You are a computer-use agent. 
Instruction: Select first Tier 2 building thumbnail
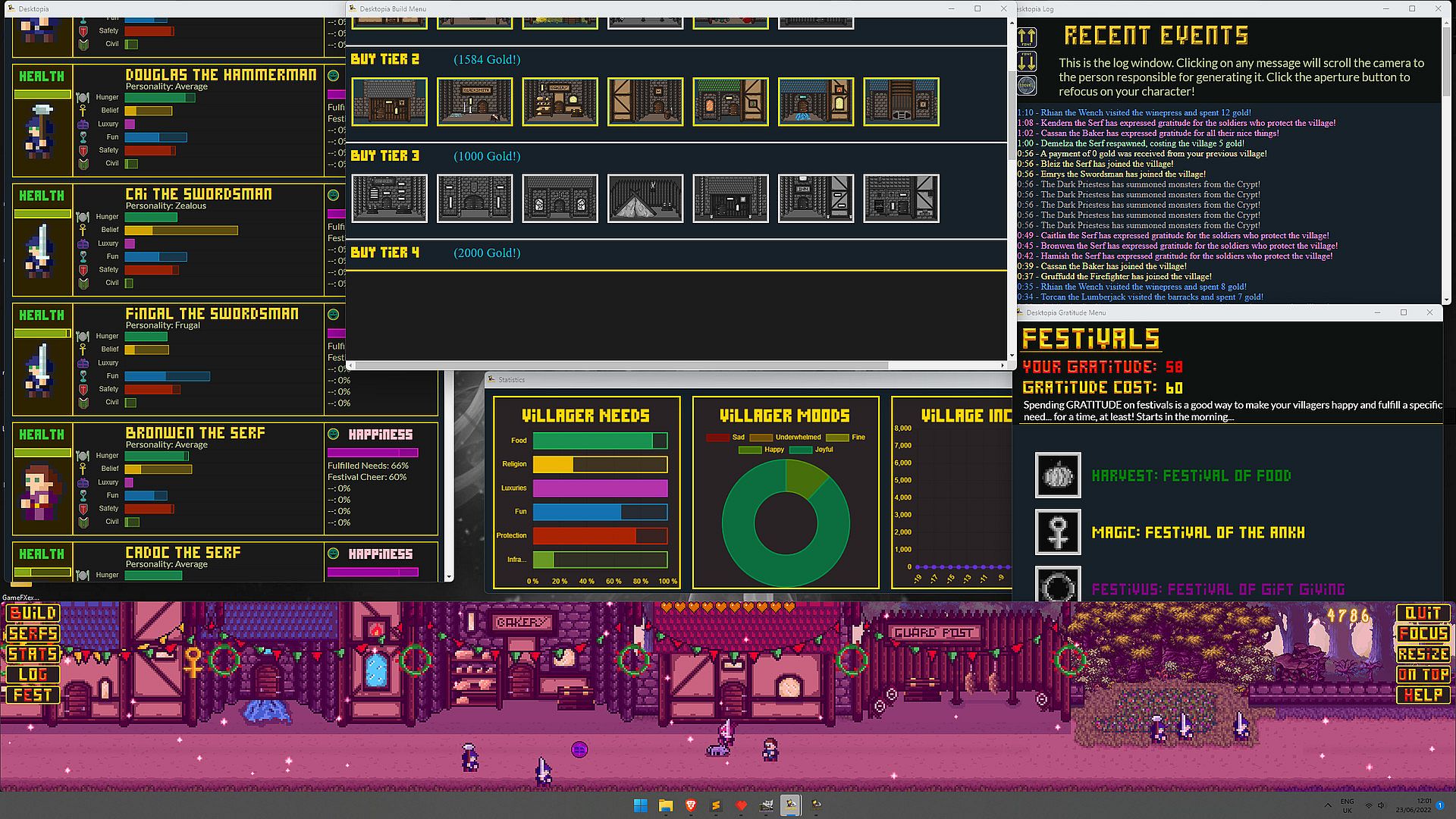[x=390, y=102]
